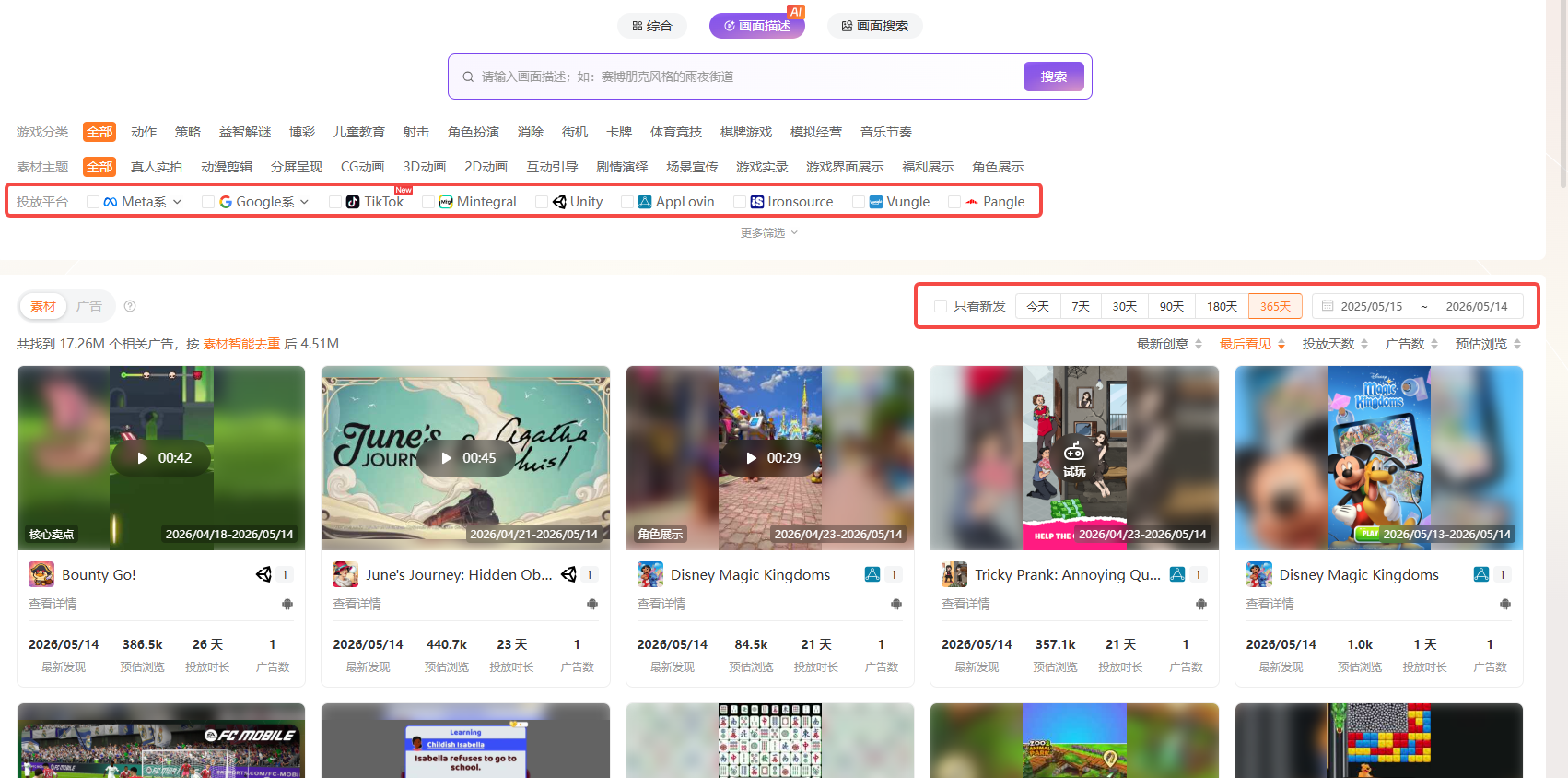This screenshot has width=1568, height=778.
Task: Click the Tricky Prank app icon
Action: (954, 574)
